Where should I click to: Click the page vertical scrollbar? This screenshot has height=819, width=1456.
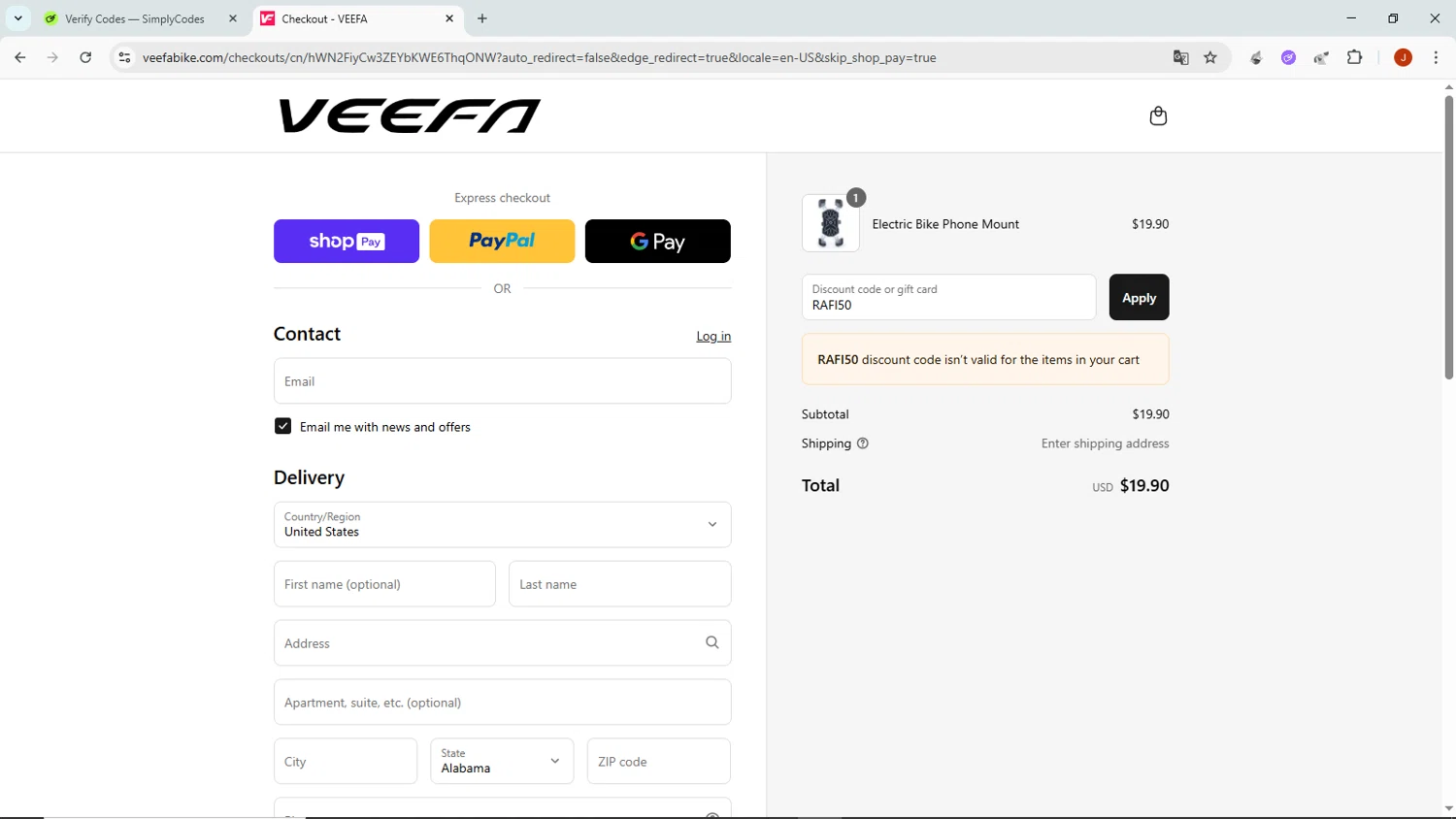pos(1448,238)
